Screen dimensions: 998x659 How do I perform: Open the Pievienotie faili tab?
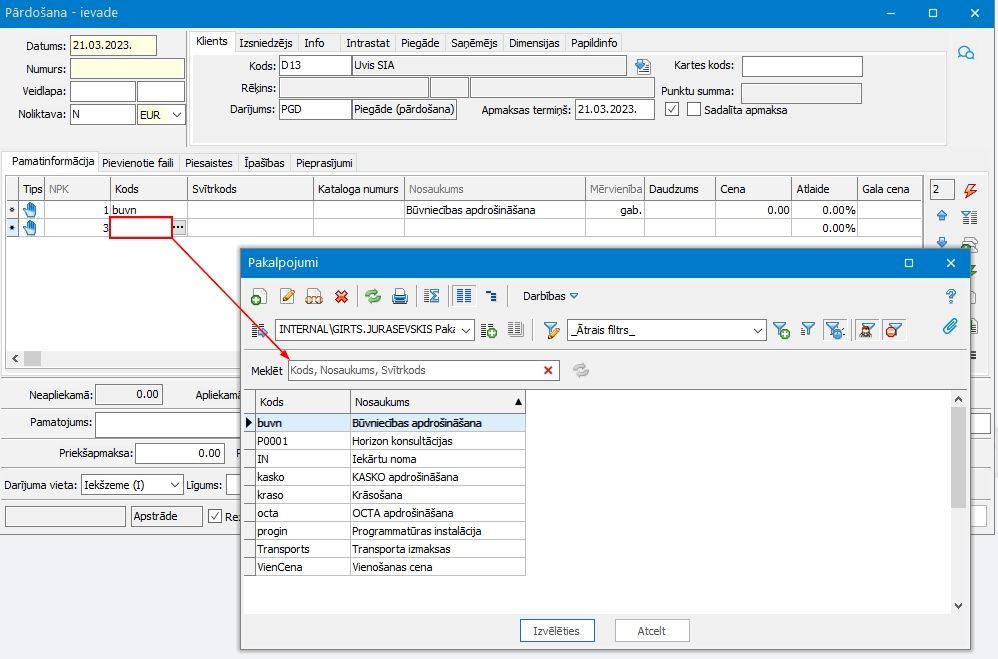[x=137, y=163]
